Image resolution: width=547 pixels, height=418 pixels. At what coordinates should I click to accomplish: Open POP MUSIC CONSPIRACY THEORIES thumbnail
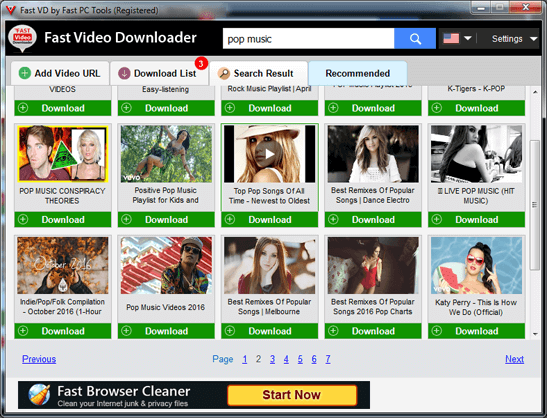(x=63, y=154)
